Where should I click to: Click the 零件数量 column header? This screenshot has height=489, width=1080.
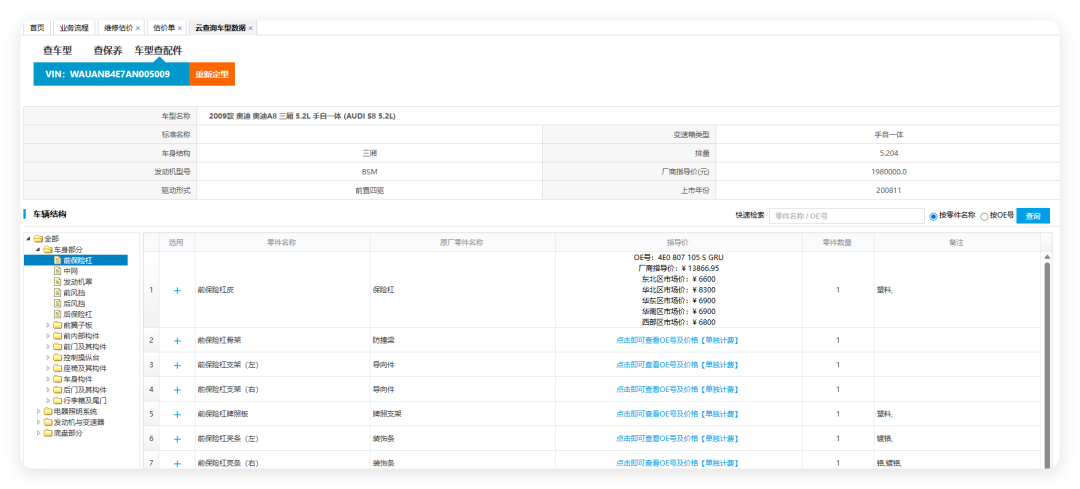(838, 243)
